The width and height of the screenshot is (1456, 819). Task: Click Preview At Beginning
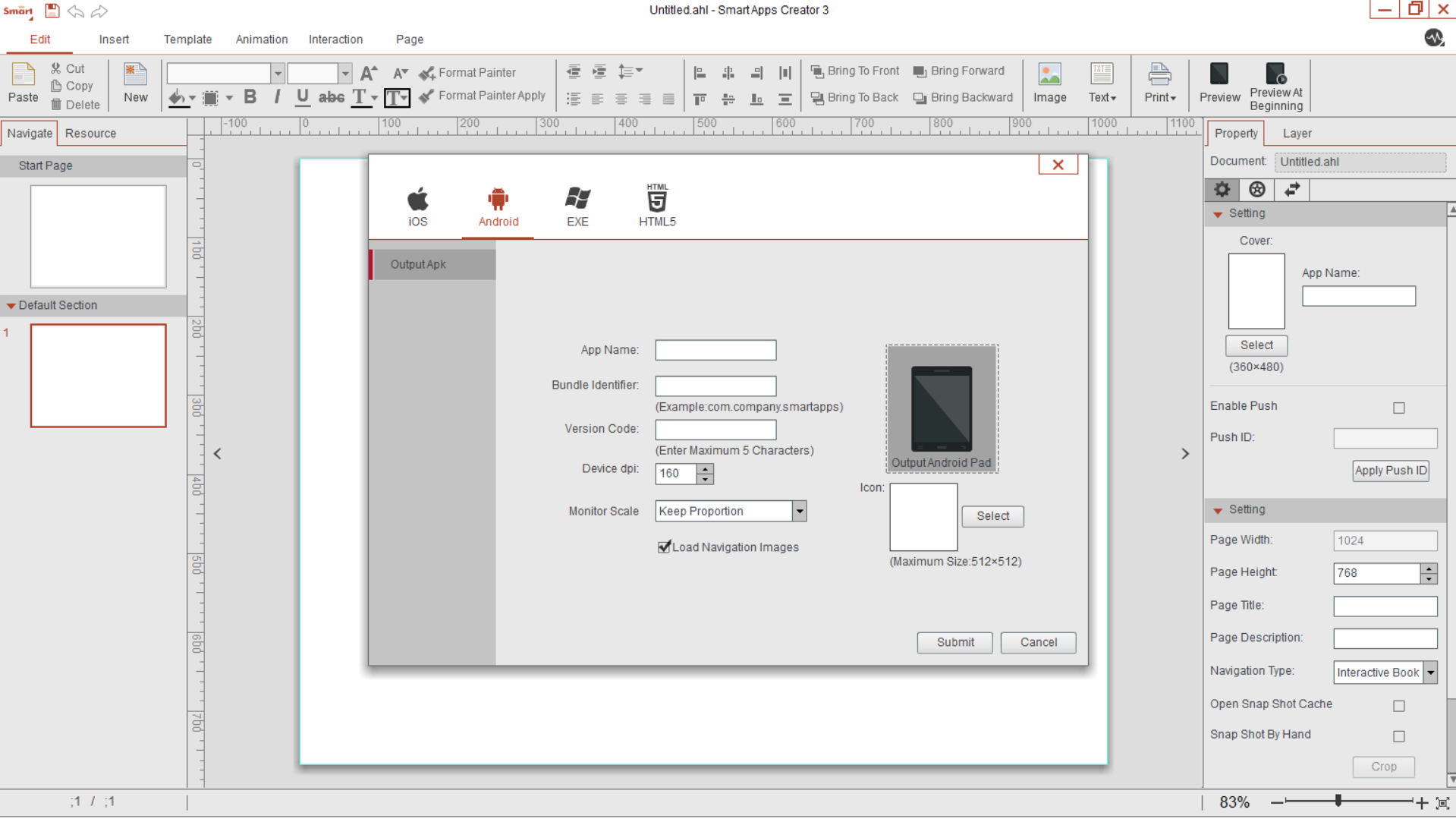pyautogui.click(x=1276, y=83)
